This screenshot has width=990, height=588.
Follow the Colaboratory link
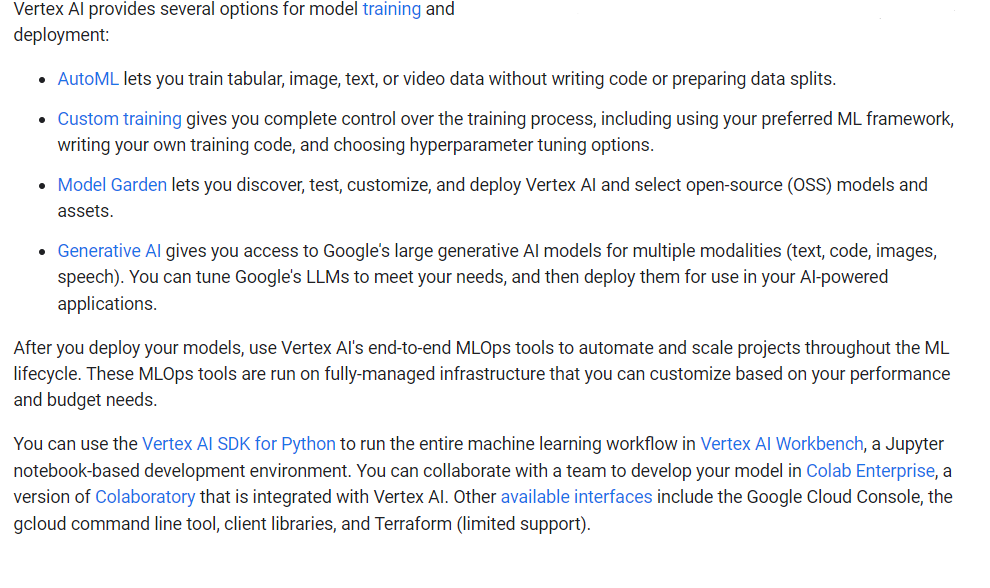[x=145, y=497]
